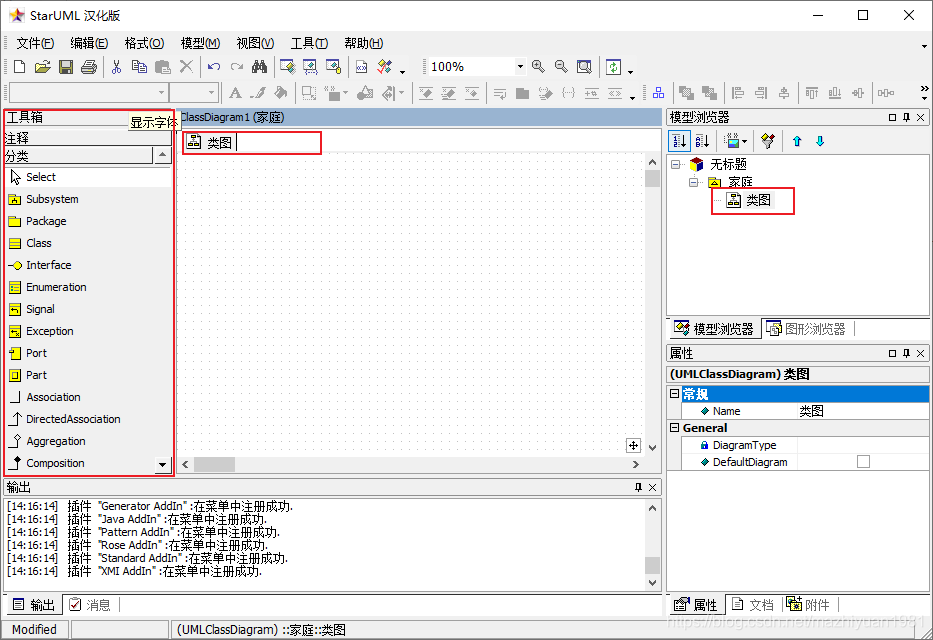Select the 类图 node in model browser
The image size is (933, 640).
pyautogui.click(x=758, y=200)
